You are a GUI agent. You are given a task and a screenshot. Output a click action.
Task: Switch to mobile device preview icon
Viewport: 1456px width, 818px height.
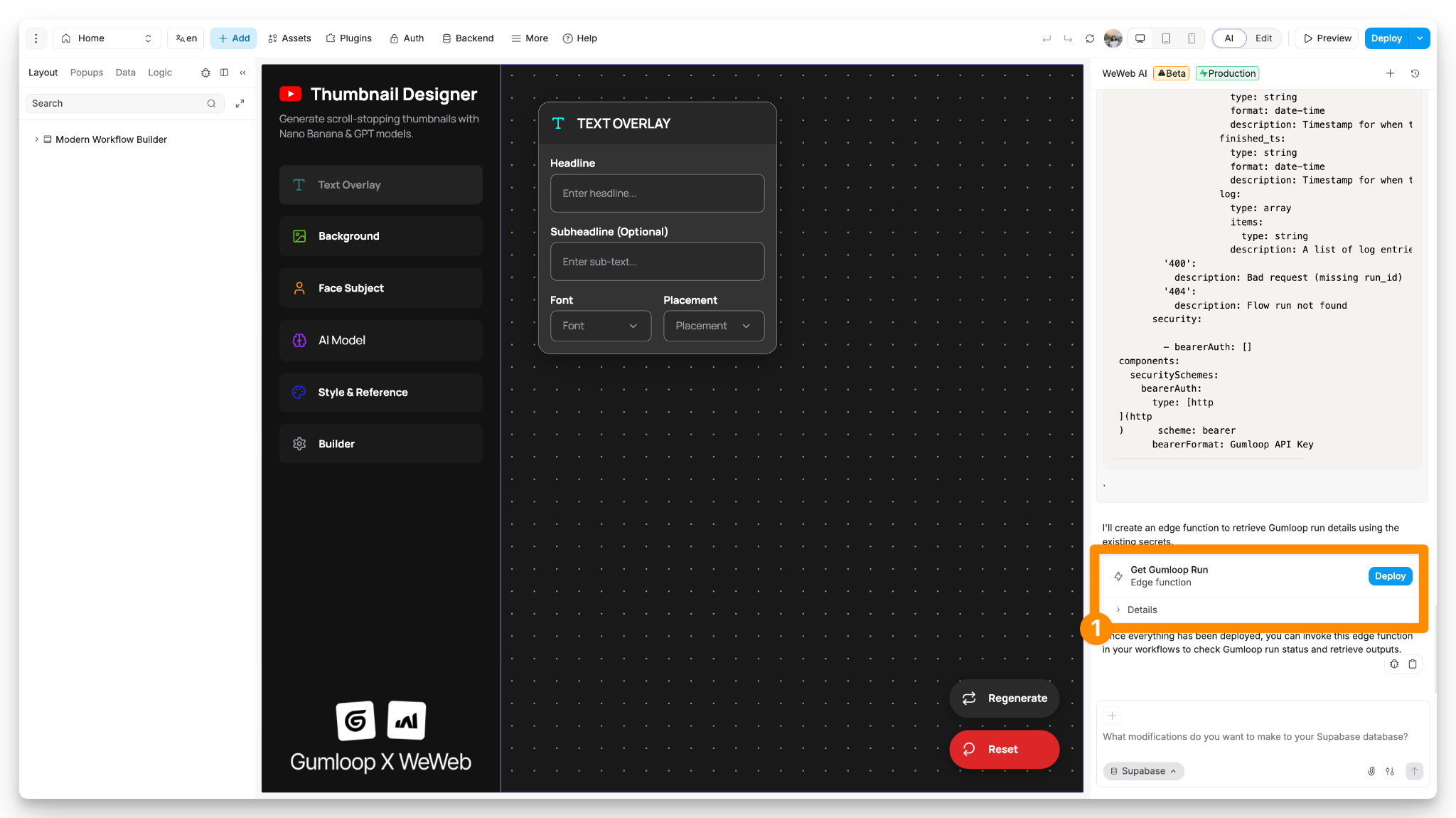coord(1192,38)
